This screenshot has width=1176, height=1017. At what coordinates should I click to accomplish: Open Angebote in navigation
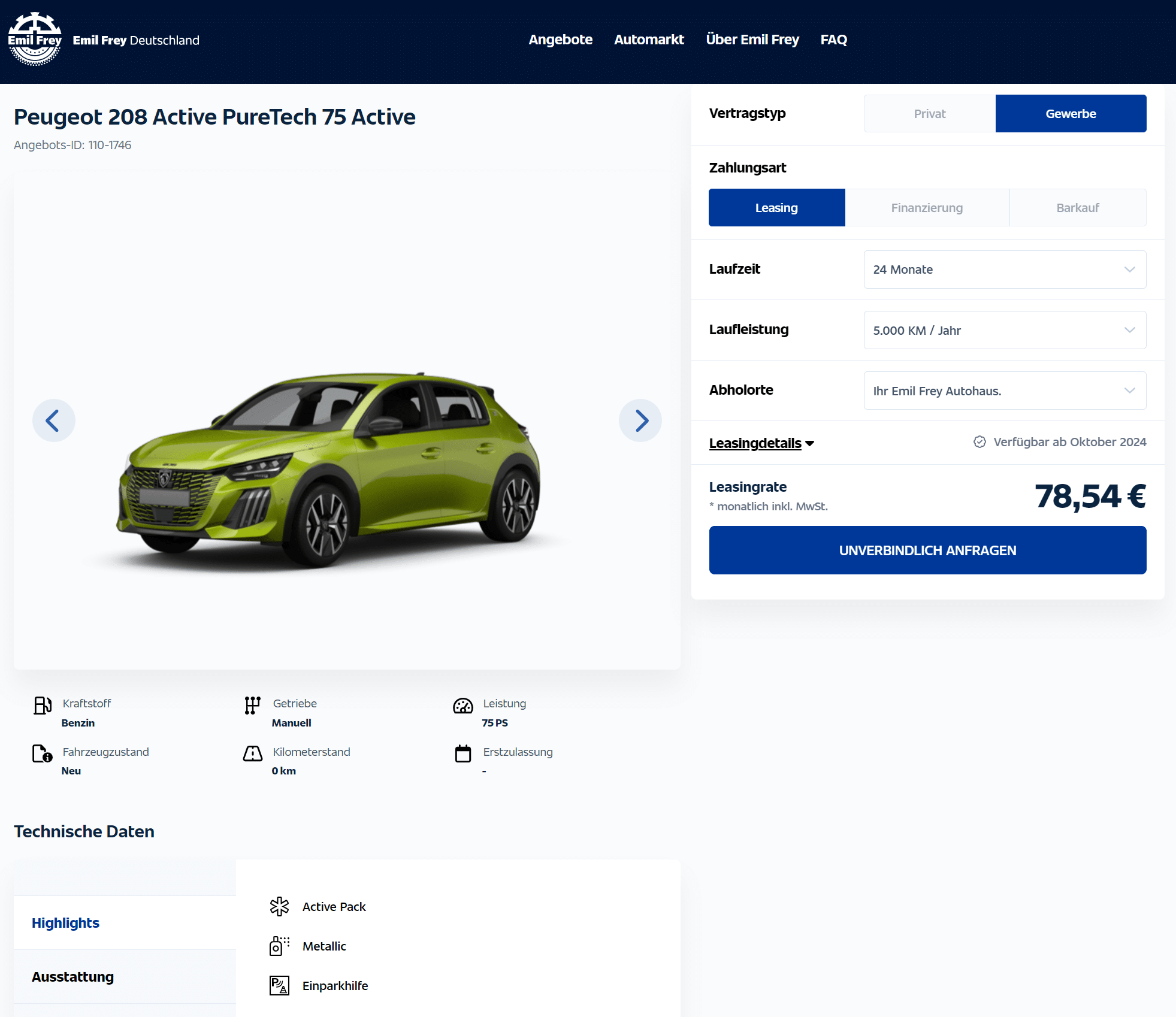561,40
